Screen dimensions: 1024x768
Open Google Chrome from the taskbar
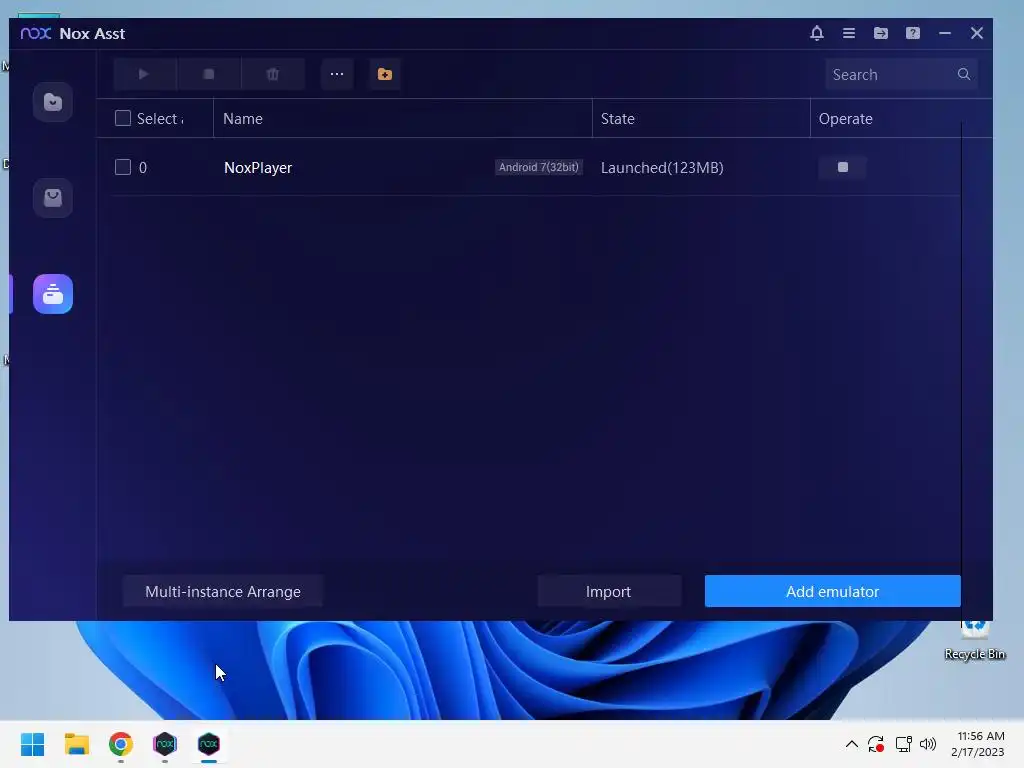(x=121, y=744)
